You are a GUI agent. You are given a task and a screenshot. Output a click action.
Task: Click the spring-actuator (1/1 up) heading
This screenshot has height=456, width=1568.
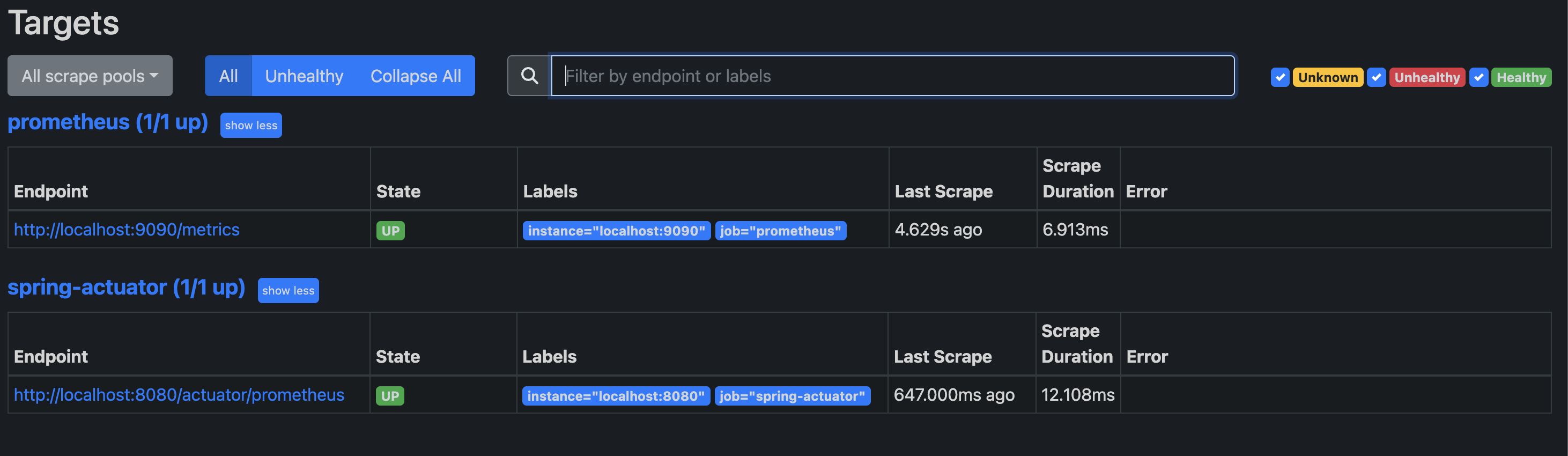pyautogui.click(x=126, y=288)
